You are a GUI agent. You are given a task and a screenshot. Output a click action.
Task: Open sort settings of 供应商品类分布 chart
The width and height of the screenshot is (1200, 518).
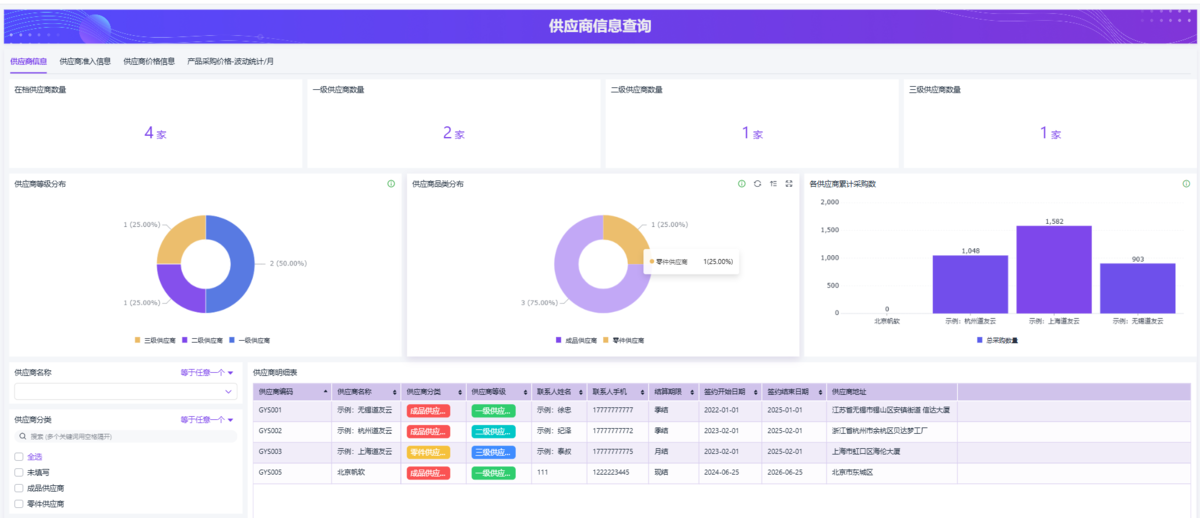tap(773, 184)
